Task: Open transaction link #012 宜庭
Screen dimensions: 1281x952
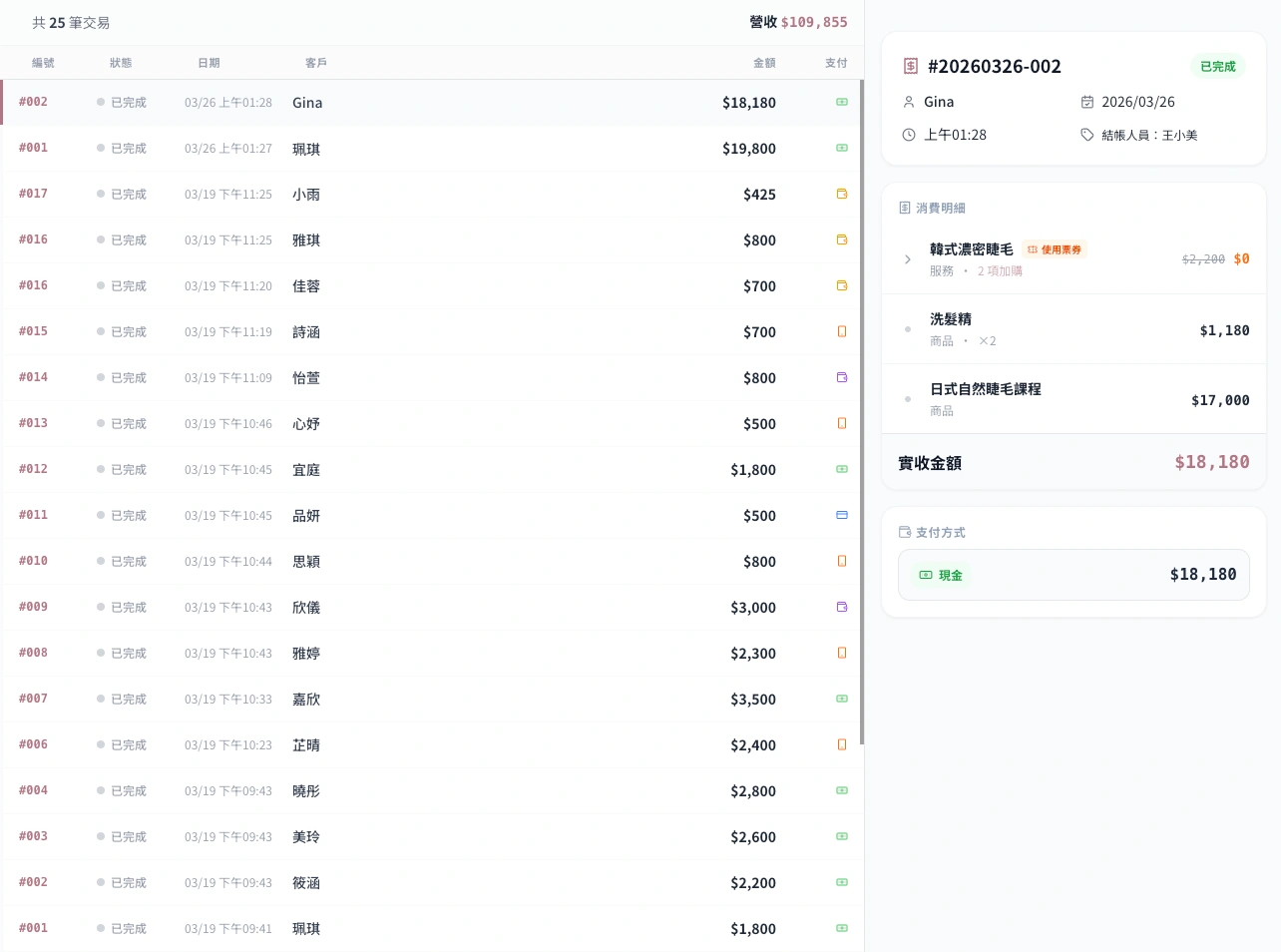Action: click(33, 469)
